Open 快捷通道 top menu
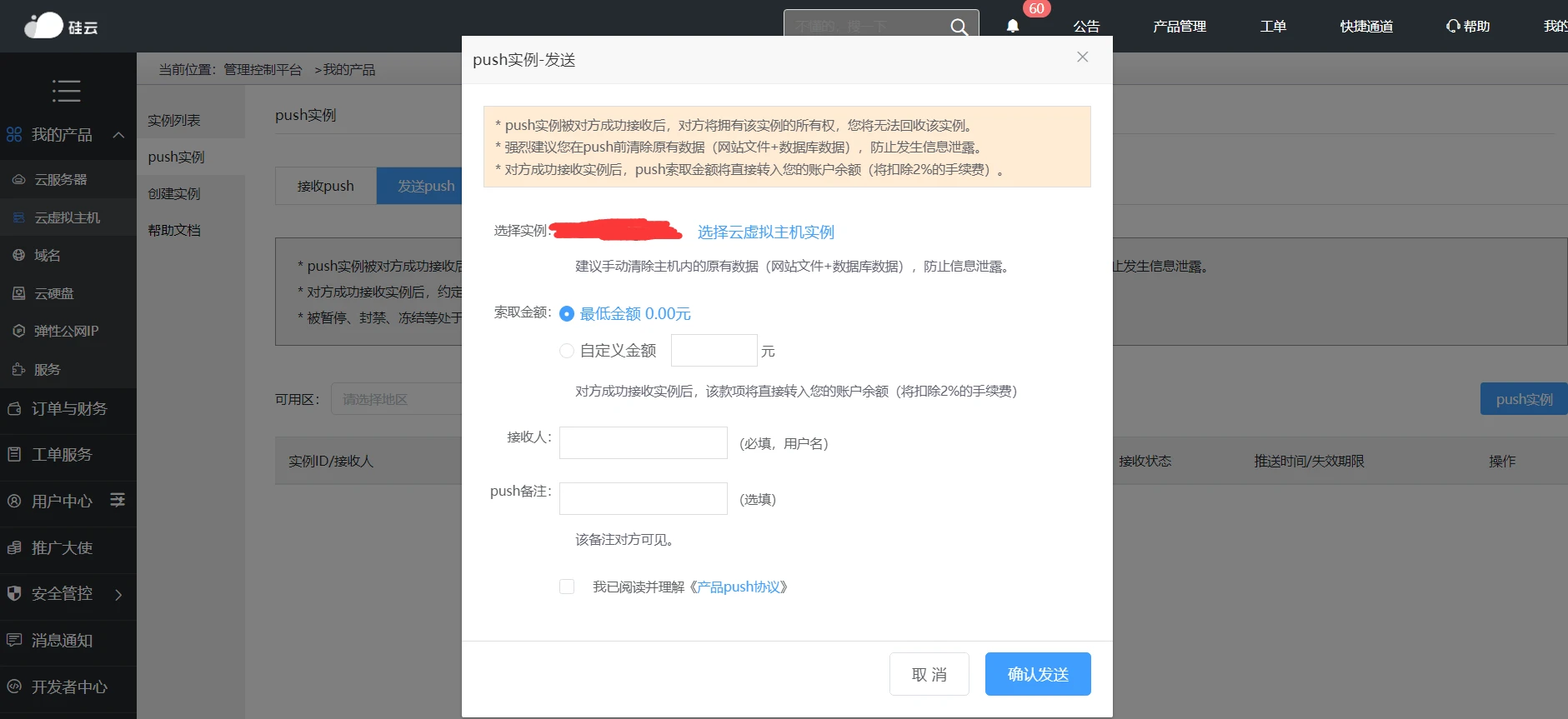Screen dimensions: 1568x719 coord(1366,27)
